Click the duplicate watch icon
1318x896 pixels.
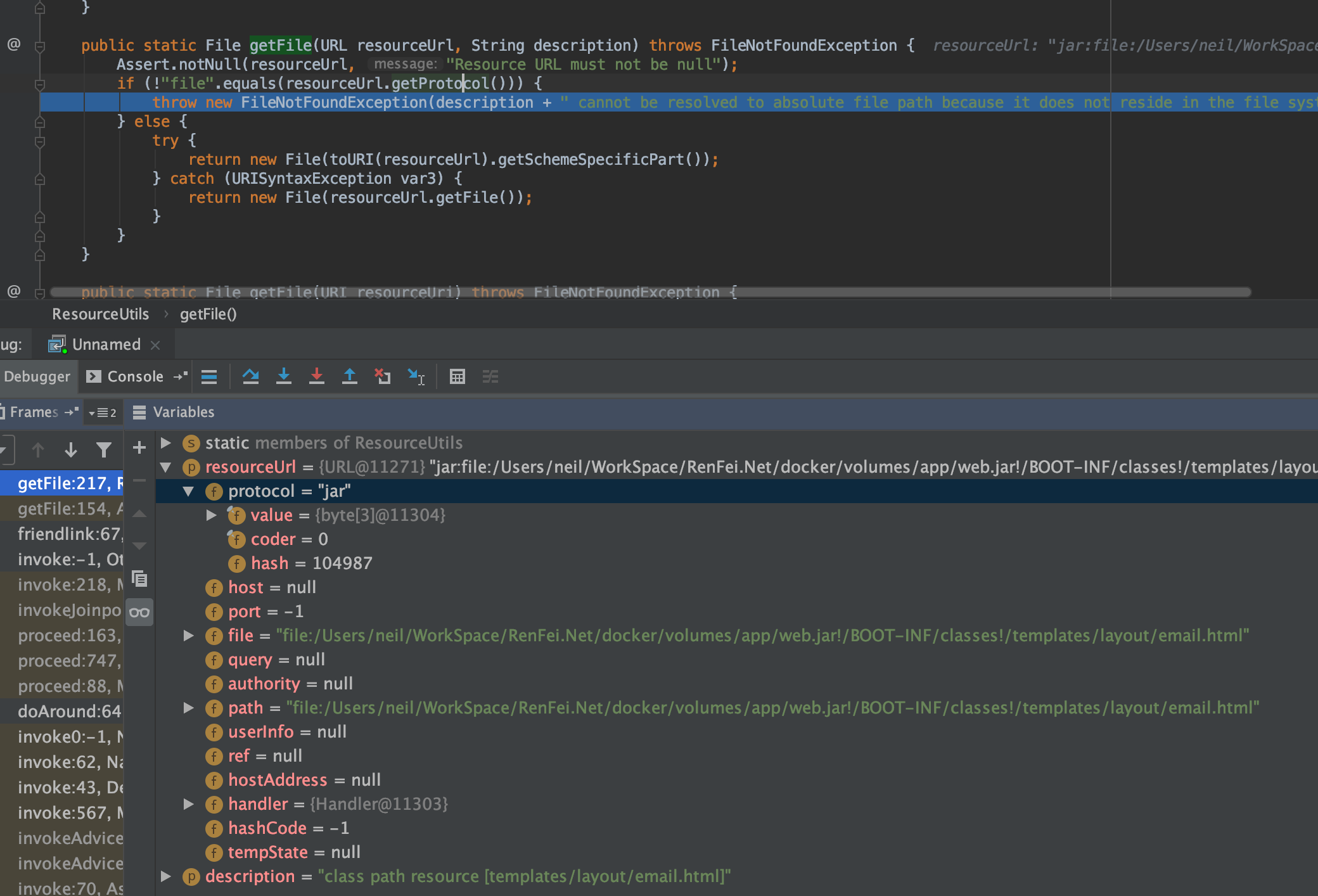pyautogui.click(x=139, y=579)
